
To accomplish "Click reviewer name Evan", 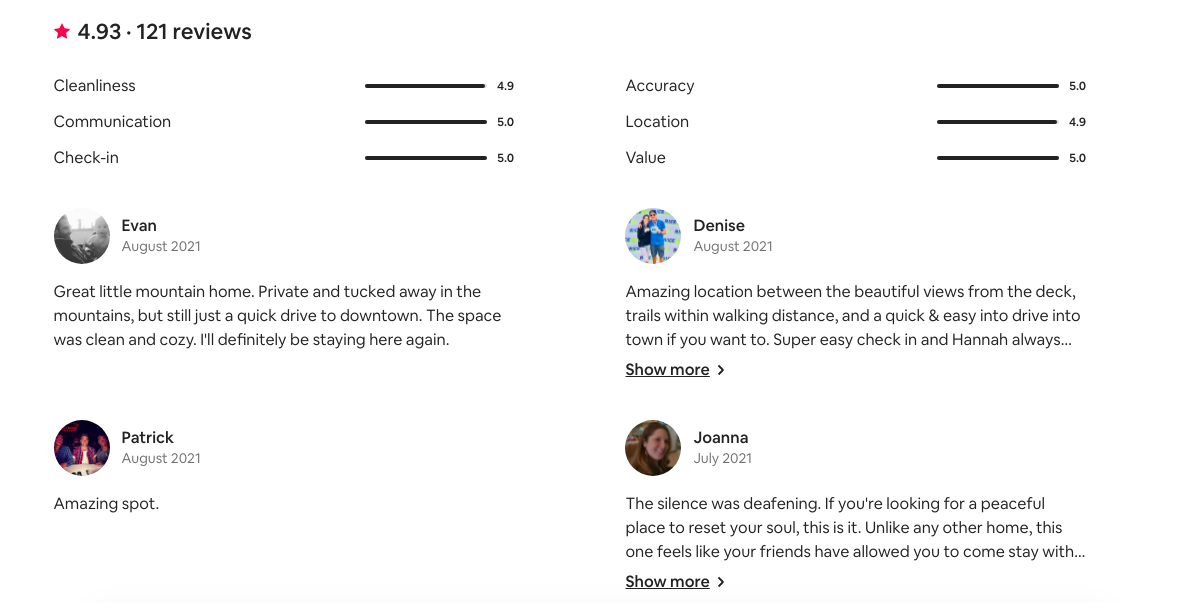I will coord(139,226).
